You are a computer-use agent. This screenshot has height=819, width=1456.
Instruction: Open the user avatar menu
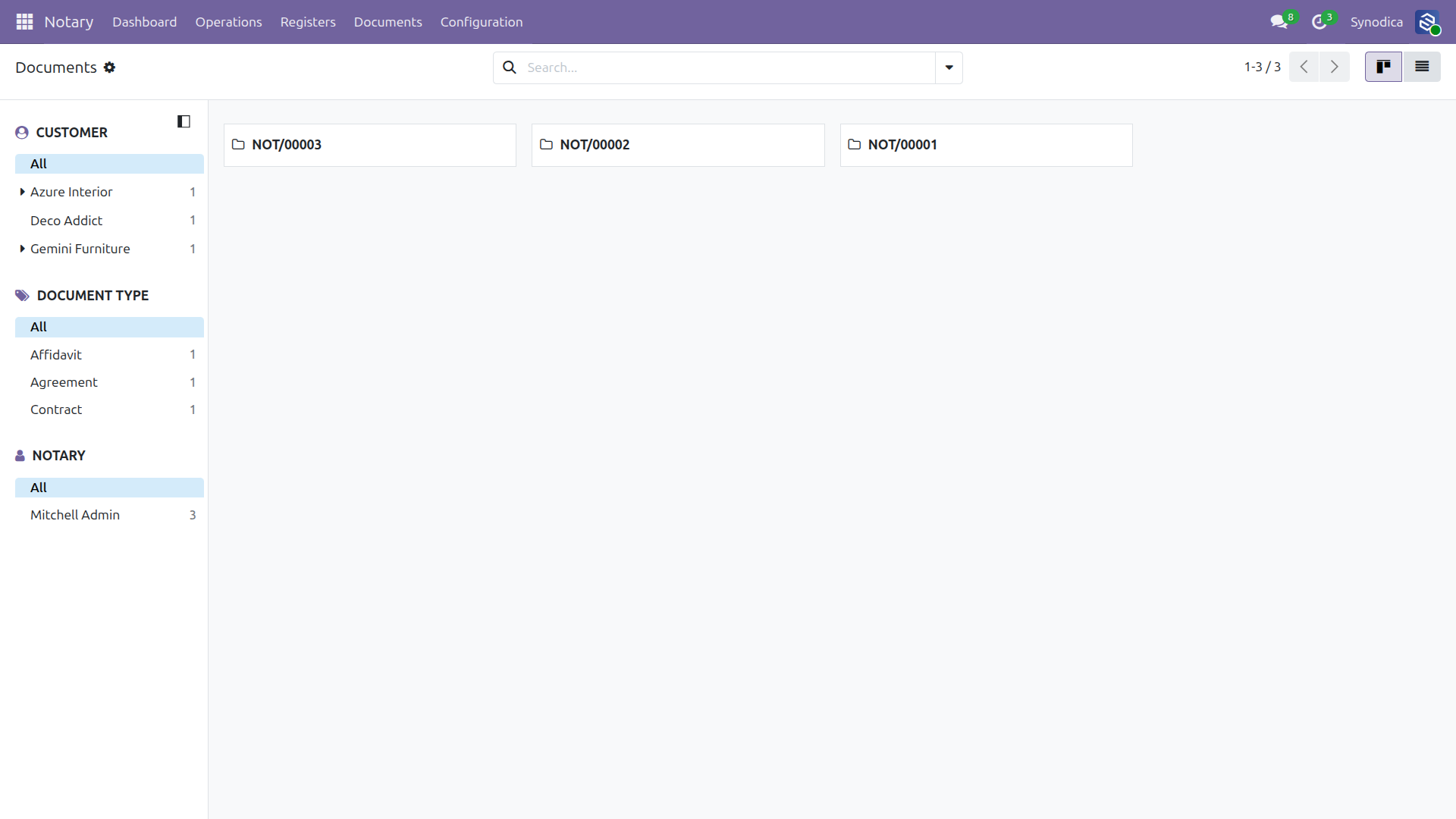click(x=1427, y=22)
